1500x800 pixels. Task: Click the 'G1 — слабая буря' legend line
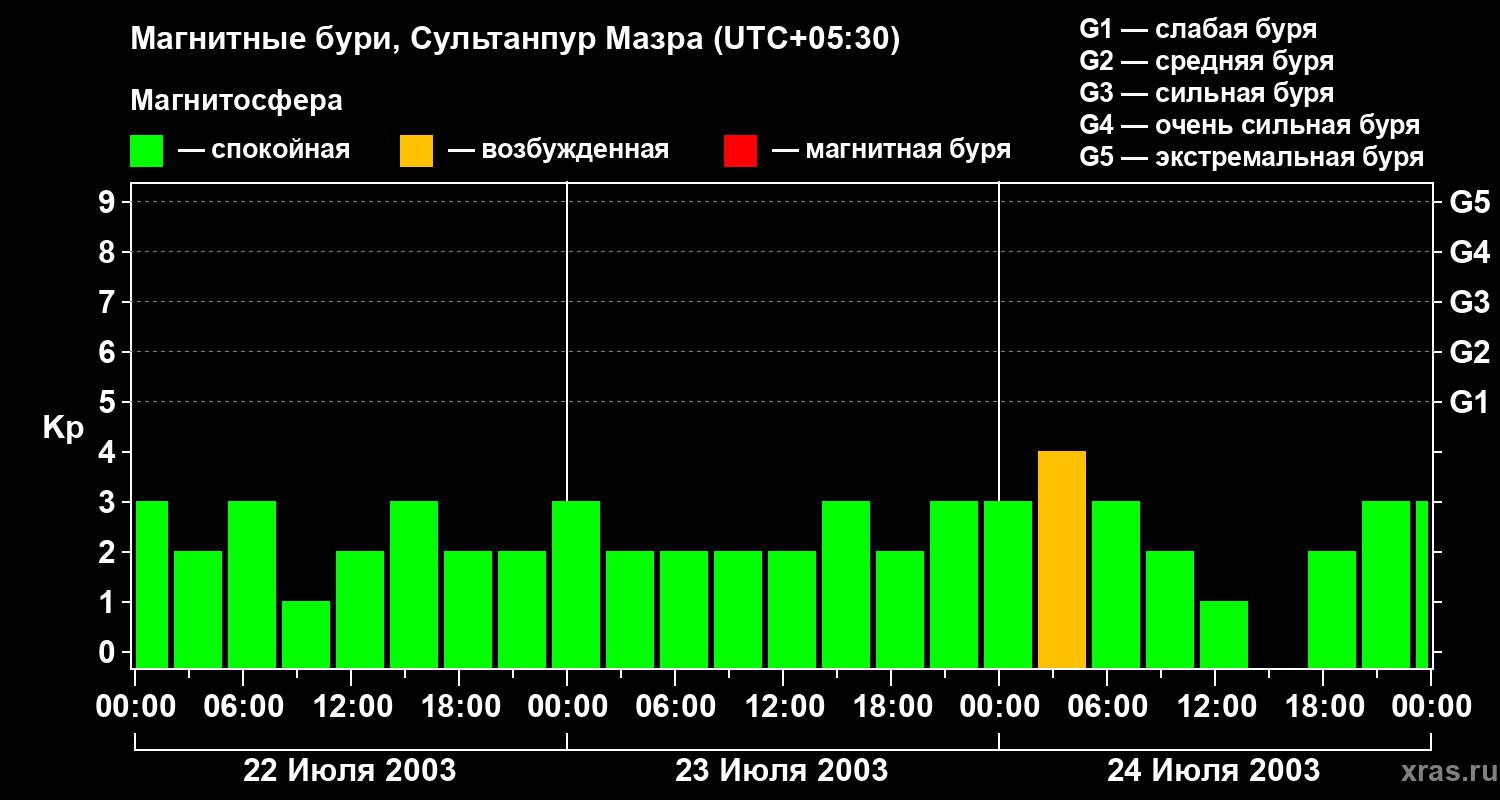[x=1198, y=29]
